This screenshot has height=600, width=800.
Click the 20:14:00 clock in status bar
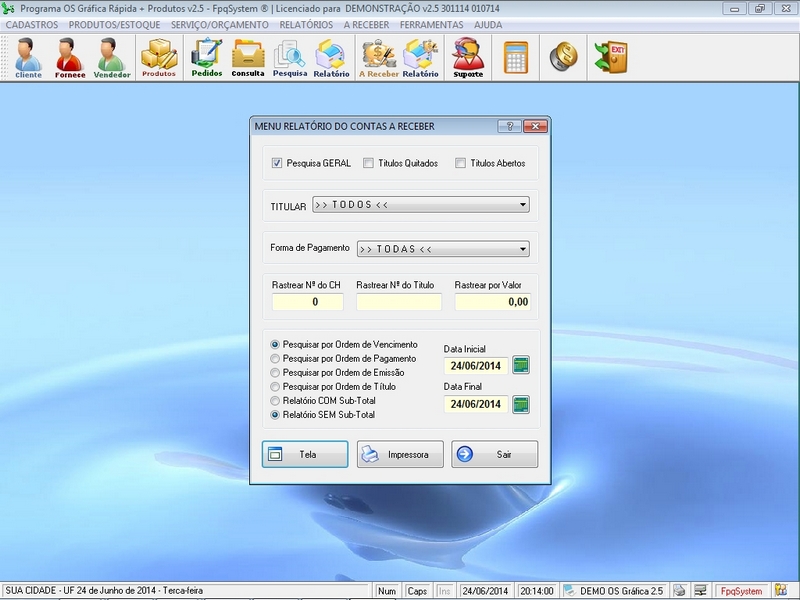537,591
